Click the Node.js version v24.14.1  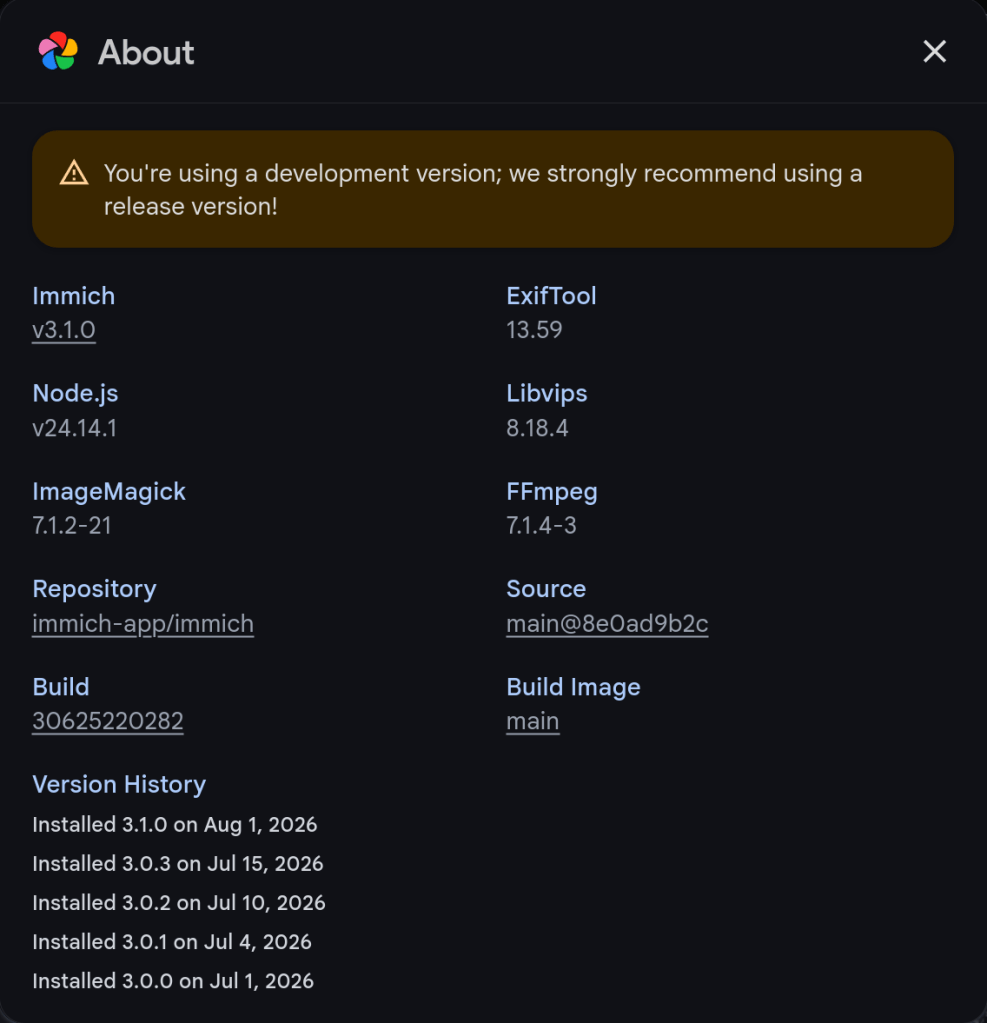(75, 428)
